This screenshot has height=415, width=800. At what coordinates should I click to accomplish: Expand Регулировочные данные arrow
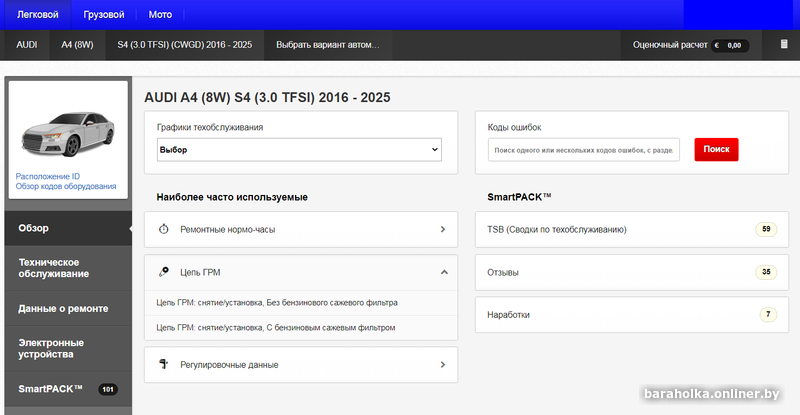443,364
